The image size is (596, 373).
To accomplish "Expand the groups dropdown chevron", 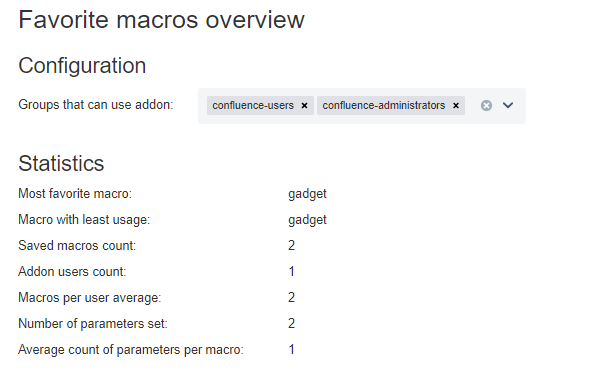I will click(508, 105).
